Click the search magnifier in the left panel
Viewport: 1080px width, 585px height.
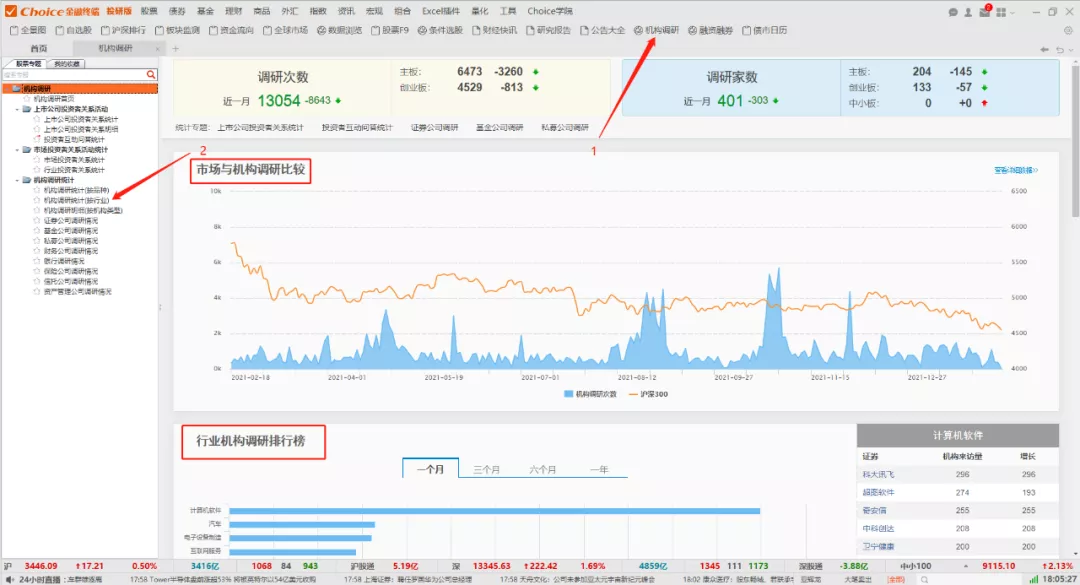click(152, 75)
